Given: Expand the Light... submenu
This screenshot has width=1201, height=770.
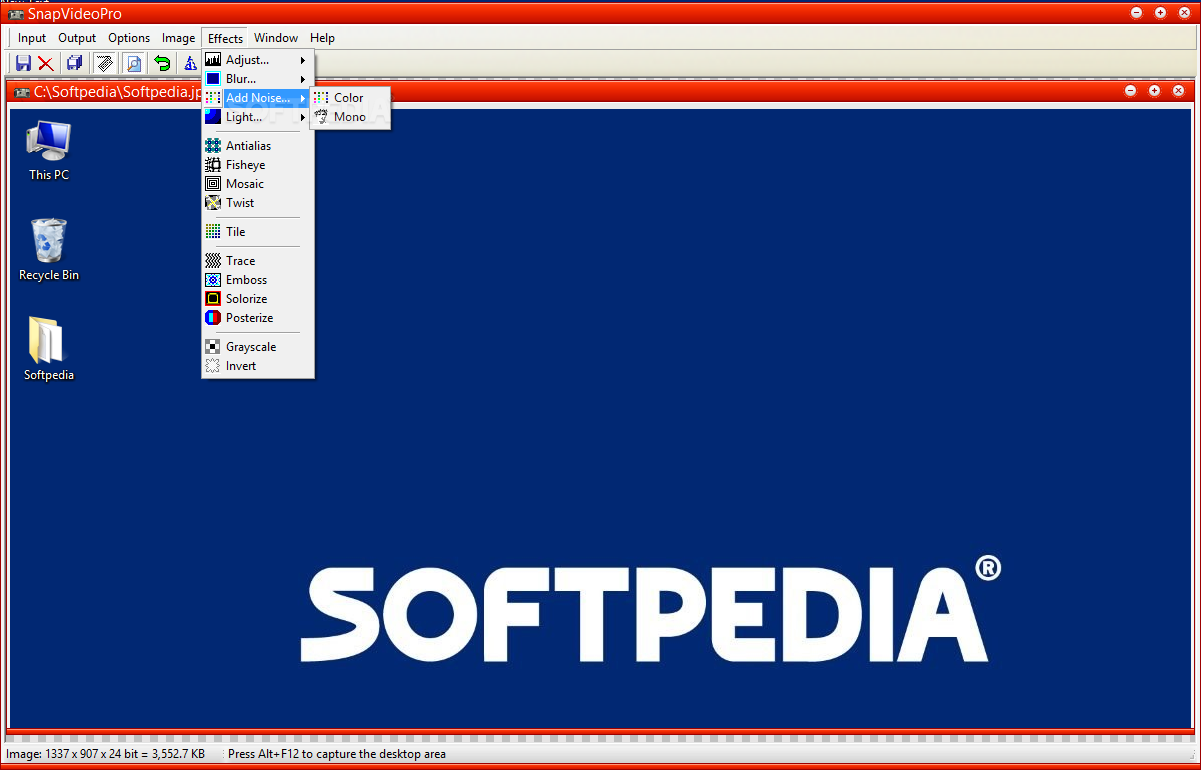Looking at the screenshot, I should tap(258, 117).
